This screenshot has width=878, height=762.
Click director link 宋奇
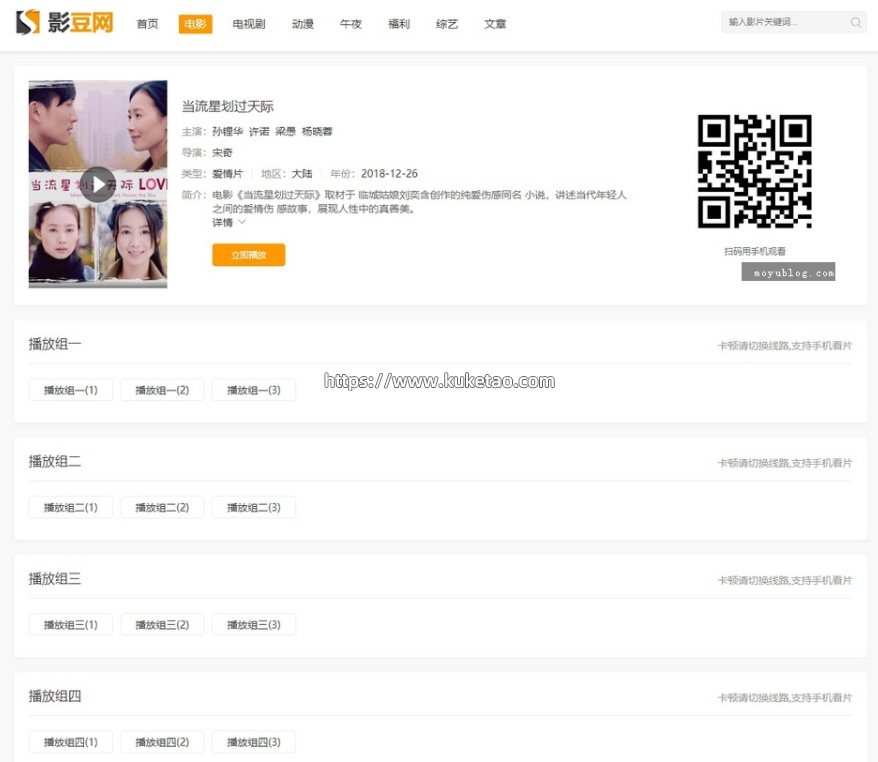pyautogui.click(x=222, y=152)
